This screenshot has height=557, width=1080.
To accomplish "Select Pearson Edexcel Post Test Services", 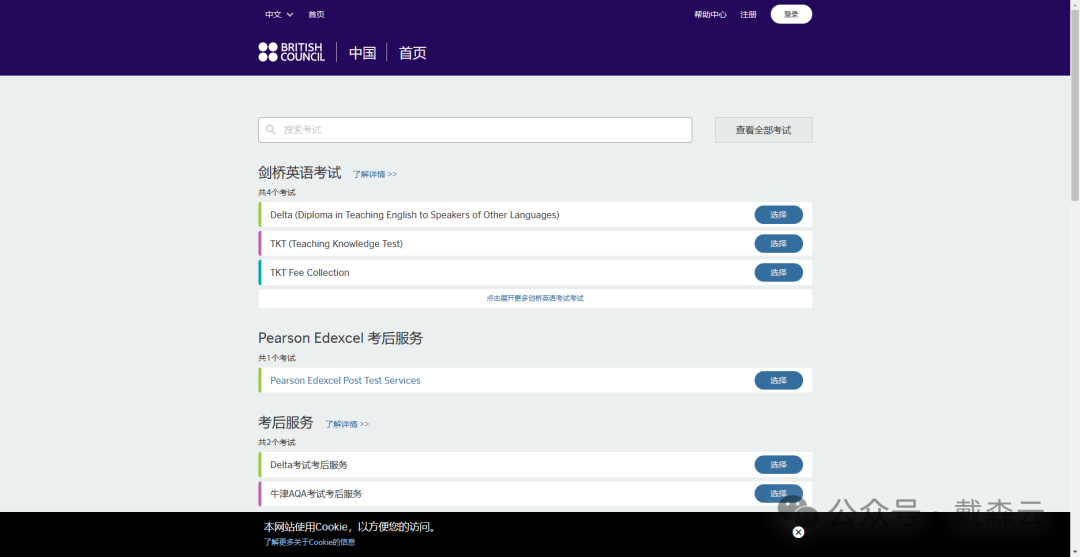I will click(778, 381).
